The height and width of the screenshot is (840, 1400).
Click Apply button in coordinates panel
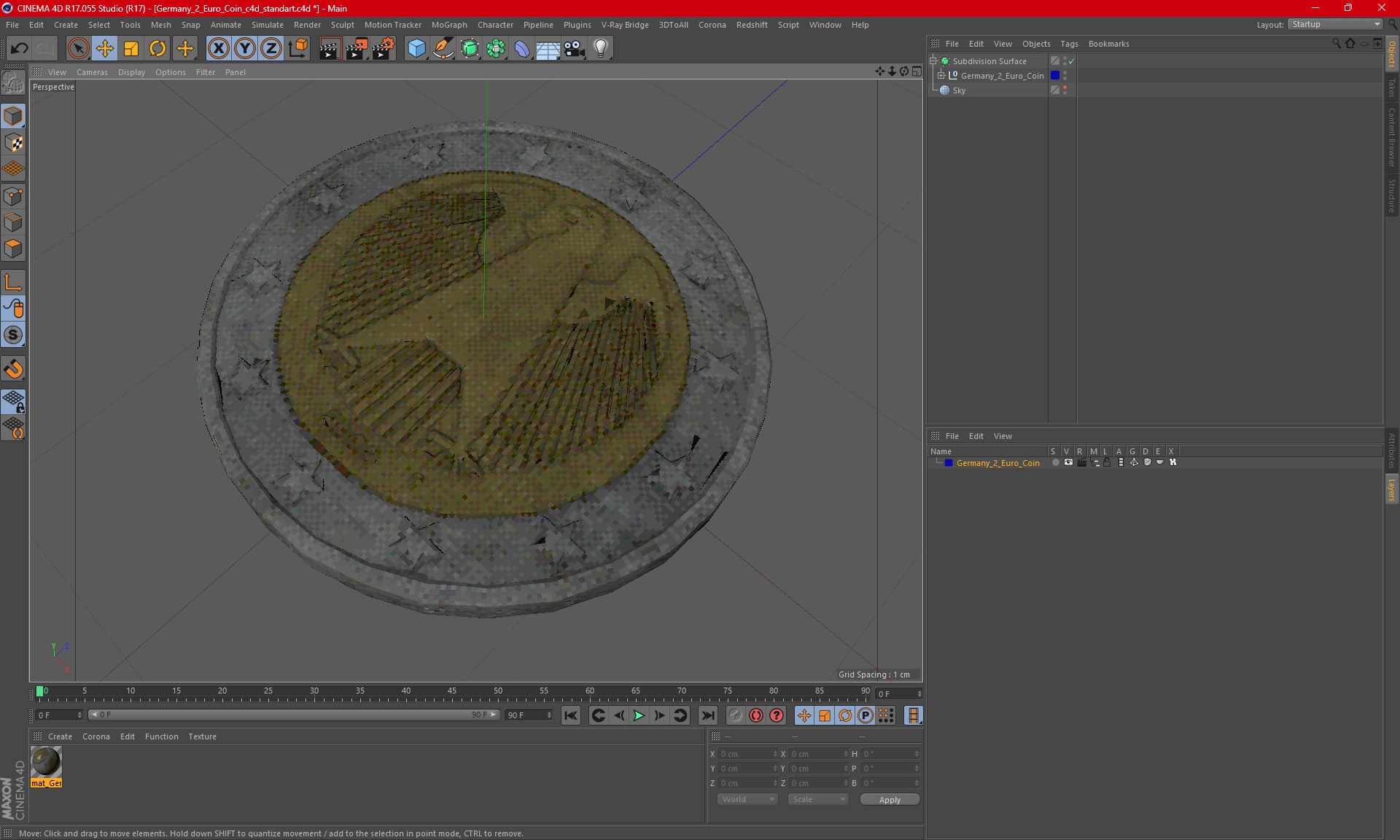tap(889, 799)
